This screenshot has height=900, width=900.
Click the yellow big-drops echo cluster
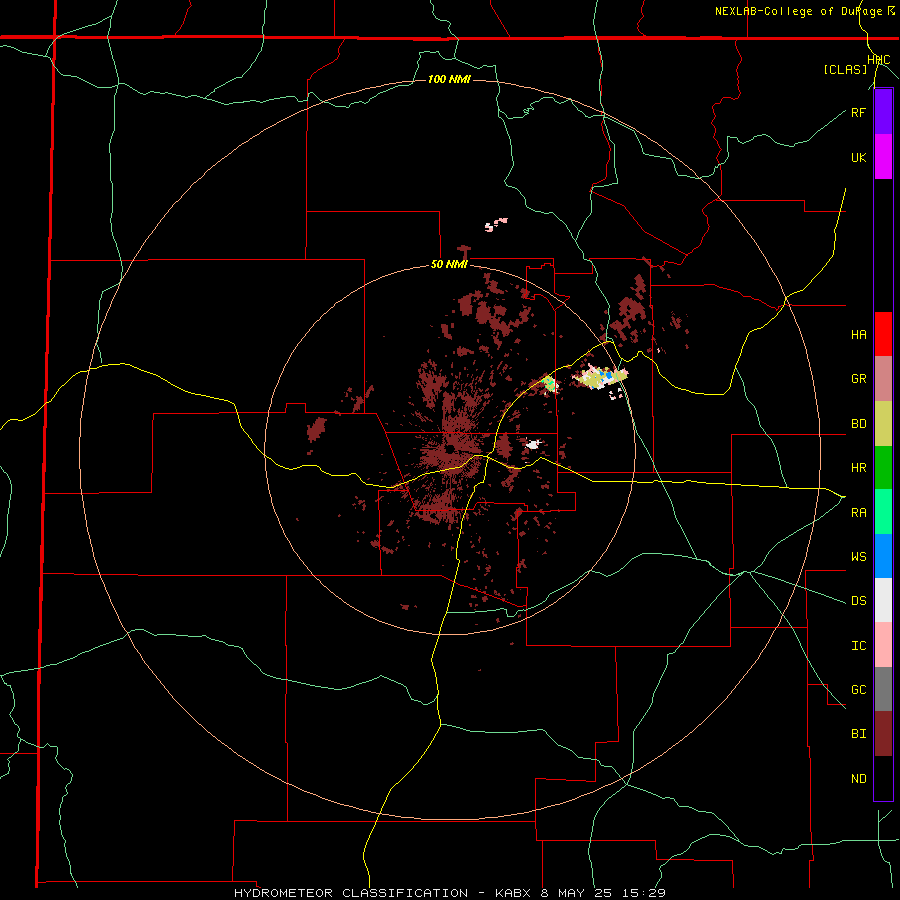click(600, 378)
